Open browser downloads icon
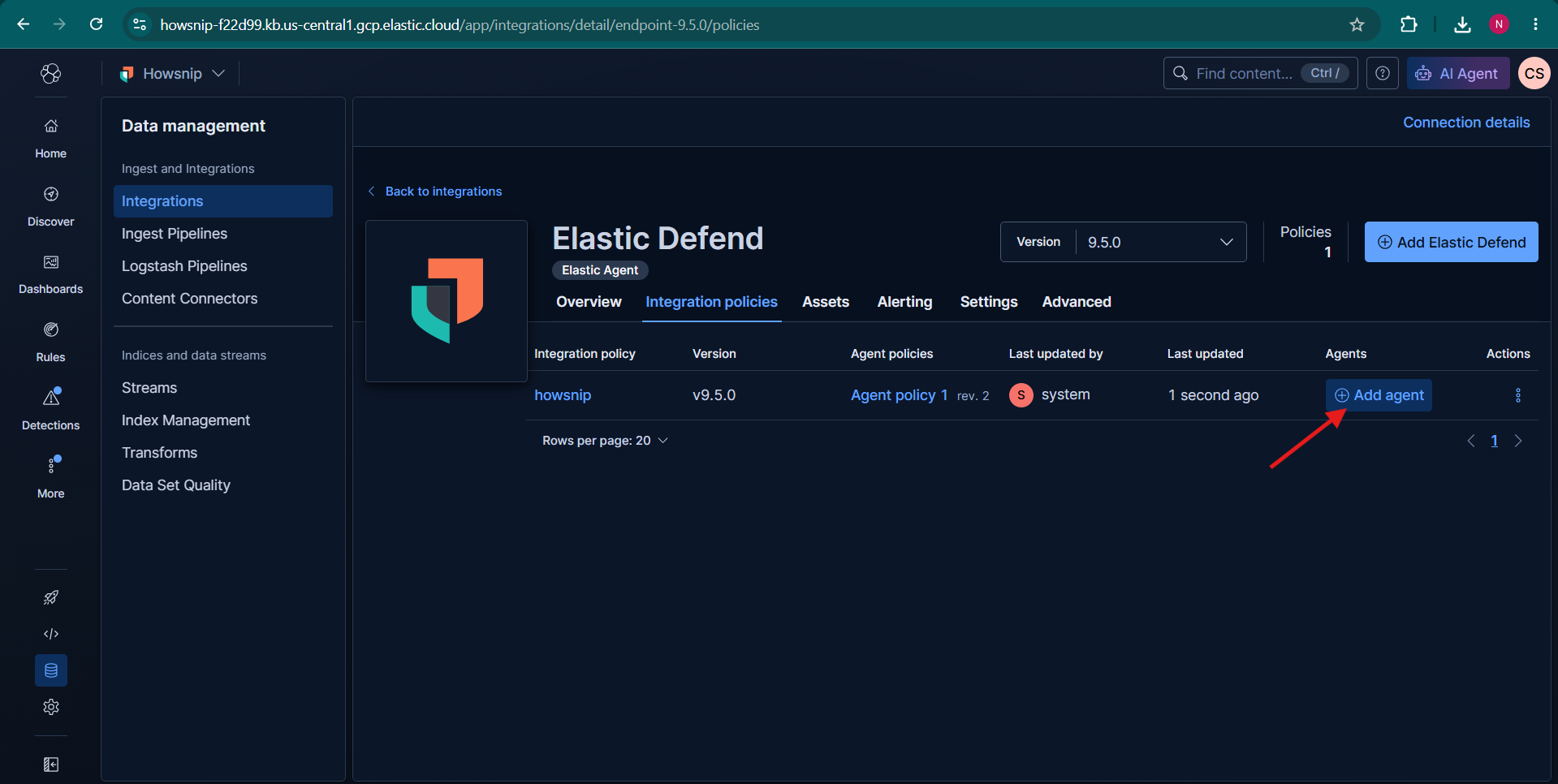Screen dimensions: 1558x784 pyautogui.click(x=1462, y=24)
